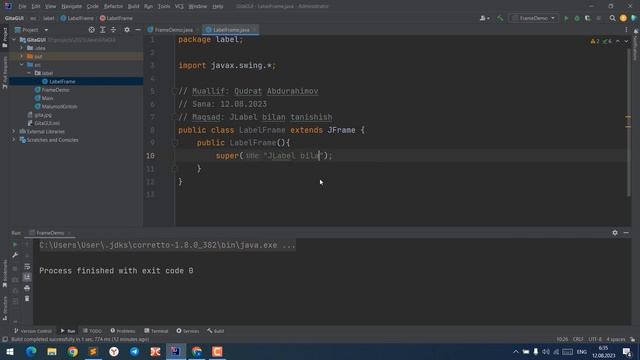Image resolution: width=640 pixels, height=360 pixels.
Task: Open the VCS menu
Action: pyautogui.click(x=179, y=7)
